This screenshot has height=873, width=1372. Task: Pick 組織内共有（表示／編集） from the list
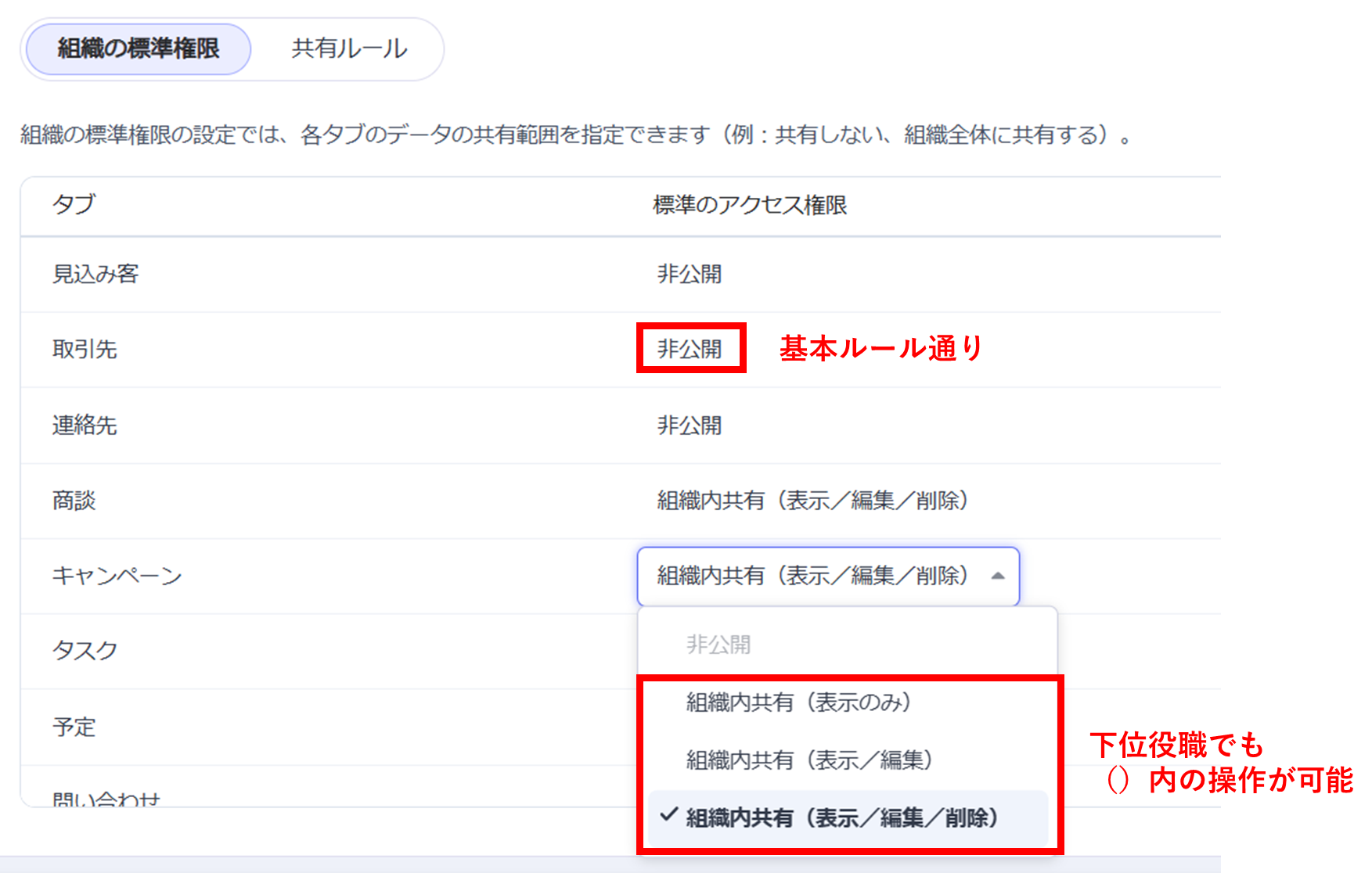coord(808,760)
